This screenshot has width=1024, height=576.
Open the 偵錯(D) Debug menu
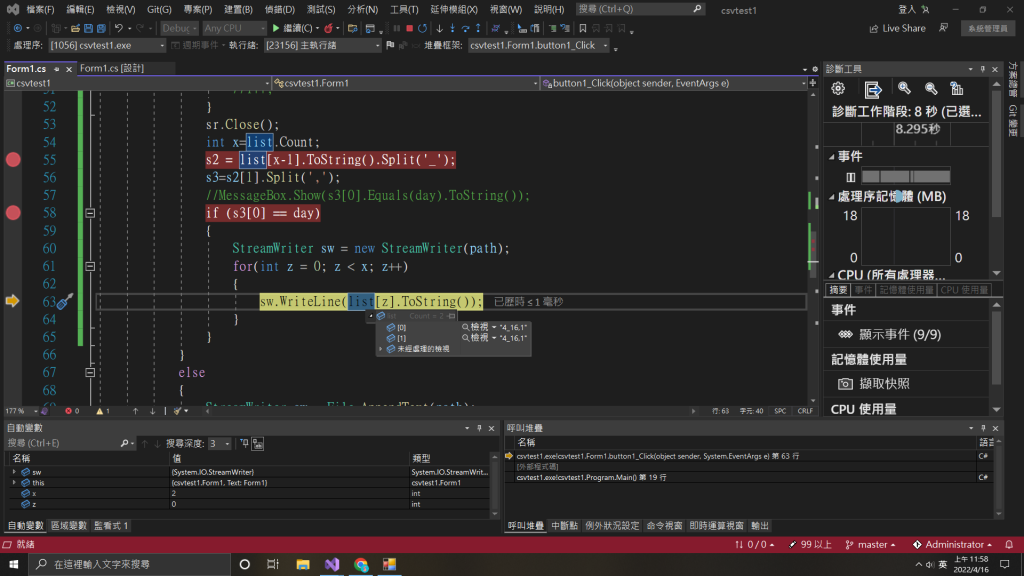coord(280,10)
